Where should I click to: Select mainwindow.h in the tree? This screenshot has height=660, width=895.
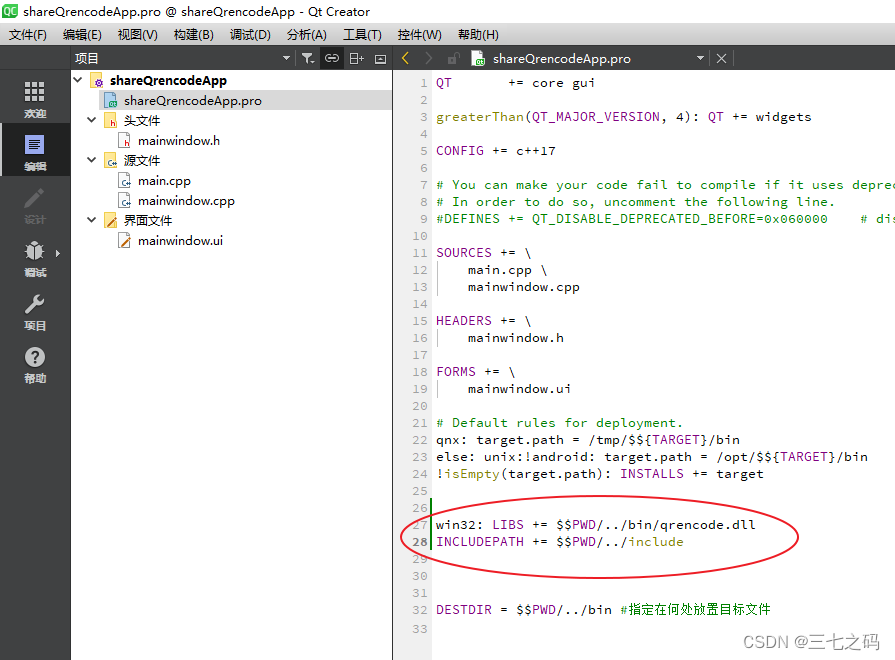pyautogui.click(x=179, y=140)
